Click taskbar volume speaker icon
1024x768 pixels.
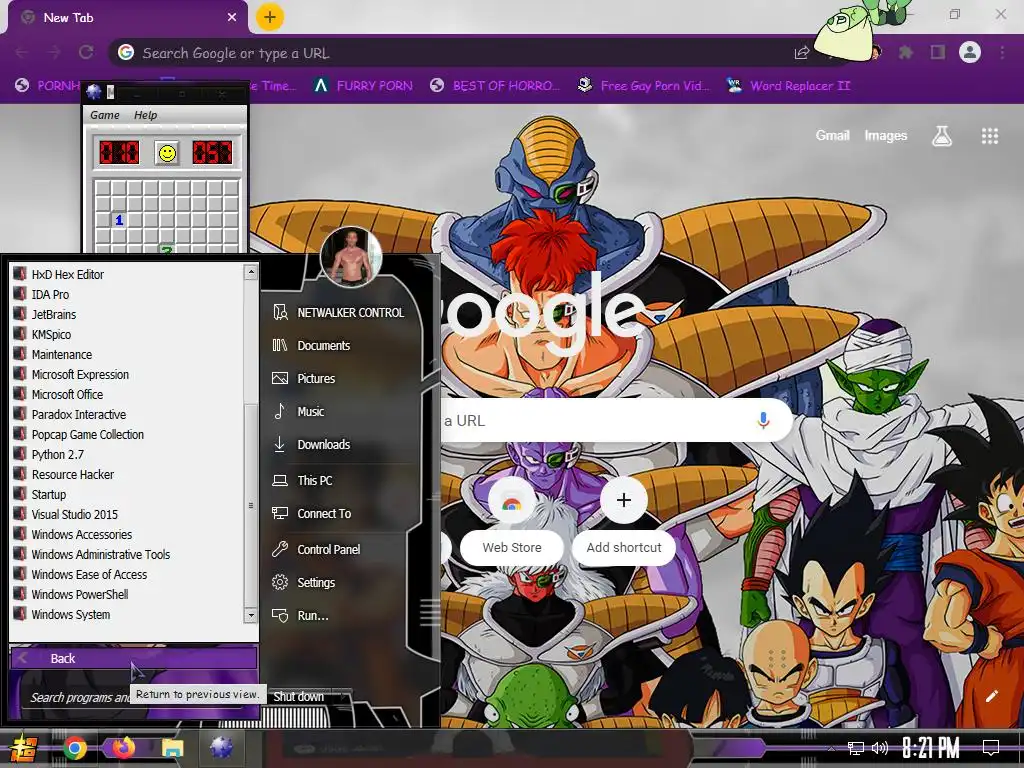pos(880,748)
